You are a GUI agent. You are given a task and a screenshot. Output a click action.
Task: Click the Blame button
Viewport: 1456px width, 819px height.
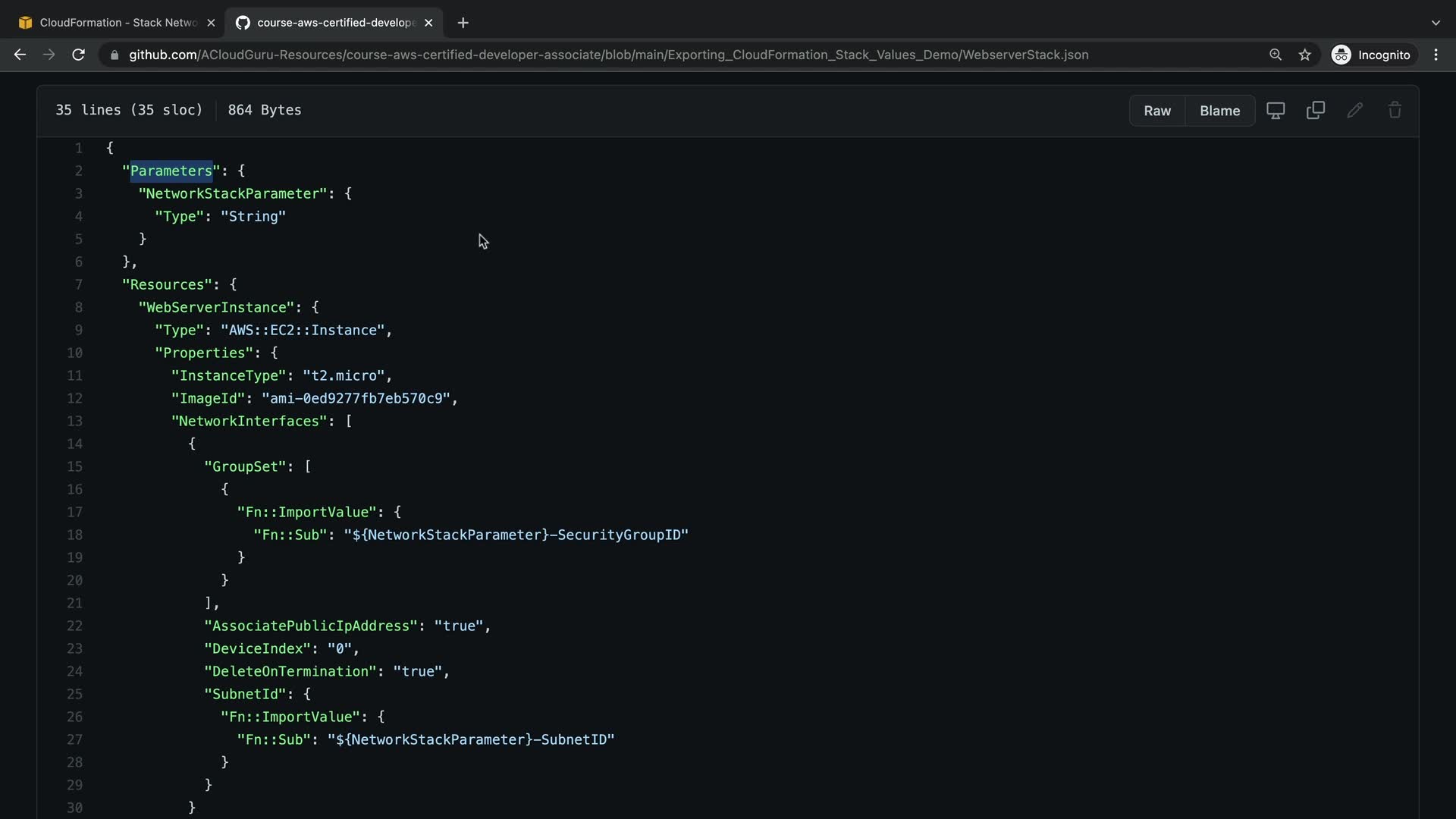[x=1219, y=111]
